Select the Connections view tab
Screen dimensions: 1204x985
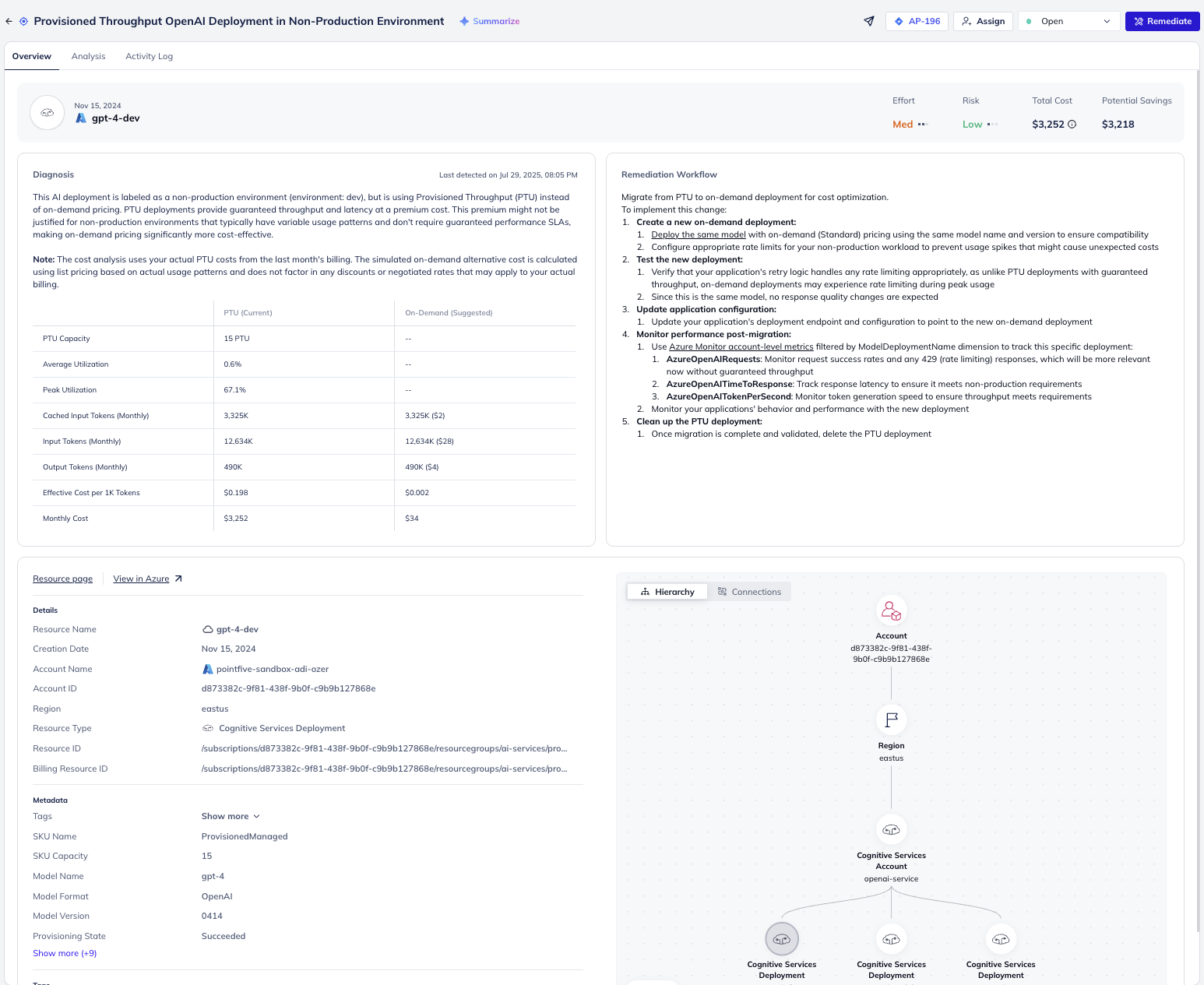pos(749,592)
